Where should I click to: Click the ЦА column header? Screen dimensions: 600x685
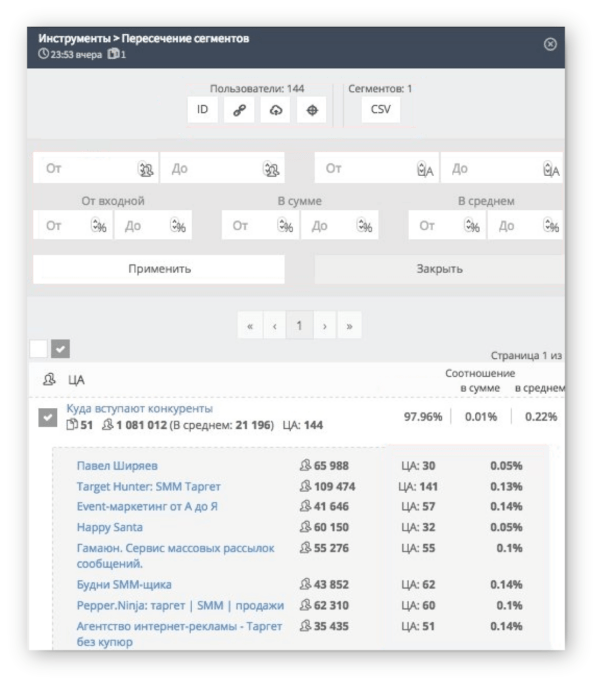(x=76, y=380)
